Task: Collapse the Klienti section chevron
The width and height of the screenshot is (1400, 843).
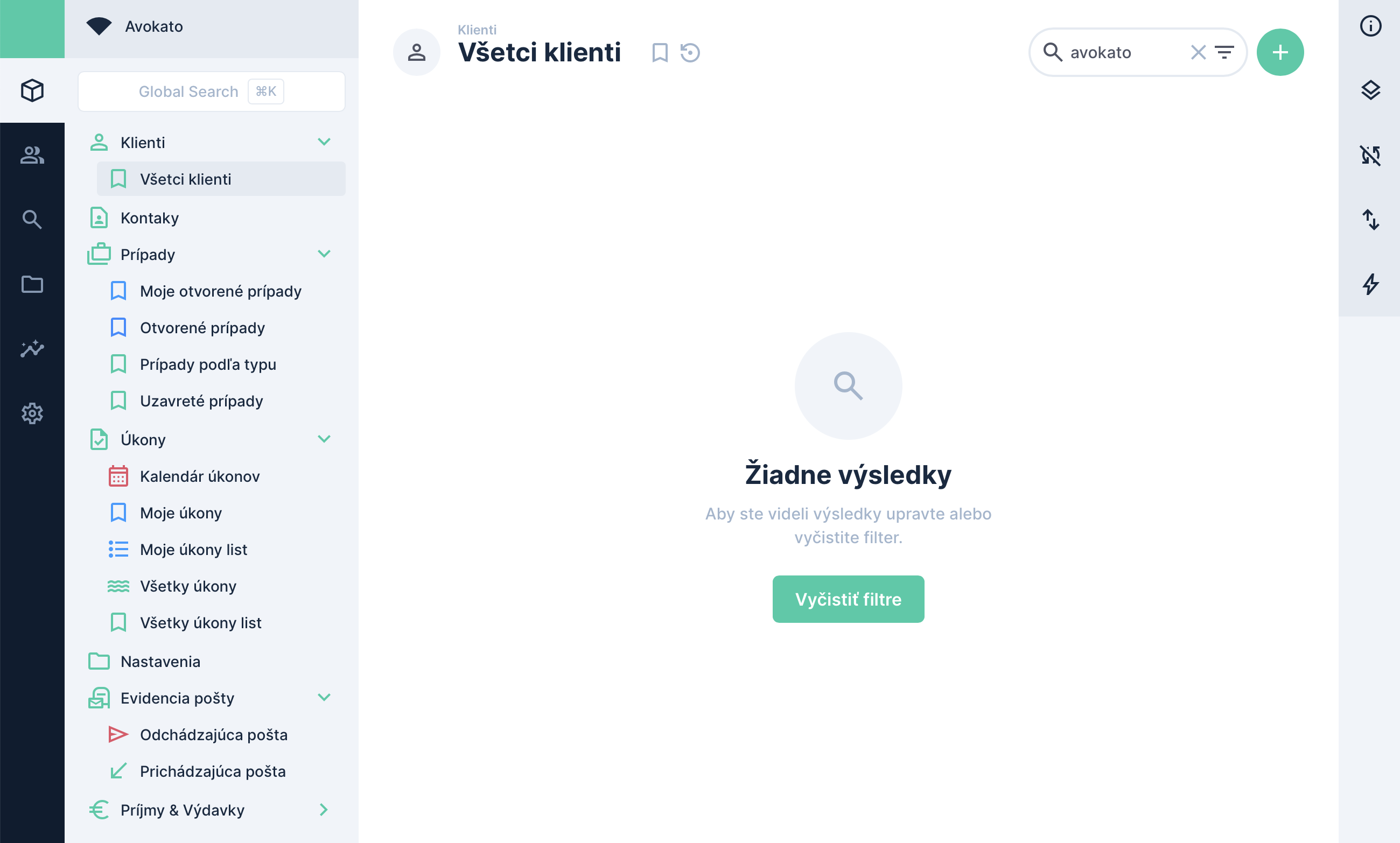Action: (325, 142)
